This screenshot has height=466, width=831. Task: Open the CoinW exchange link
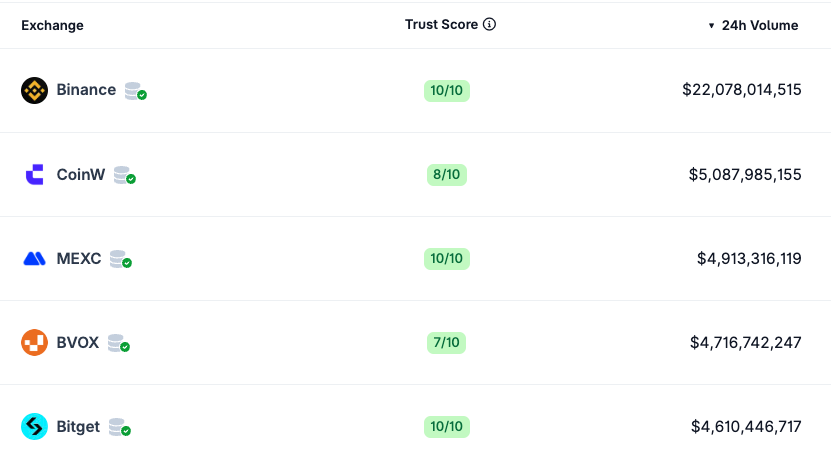80,174
